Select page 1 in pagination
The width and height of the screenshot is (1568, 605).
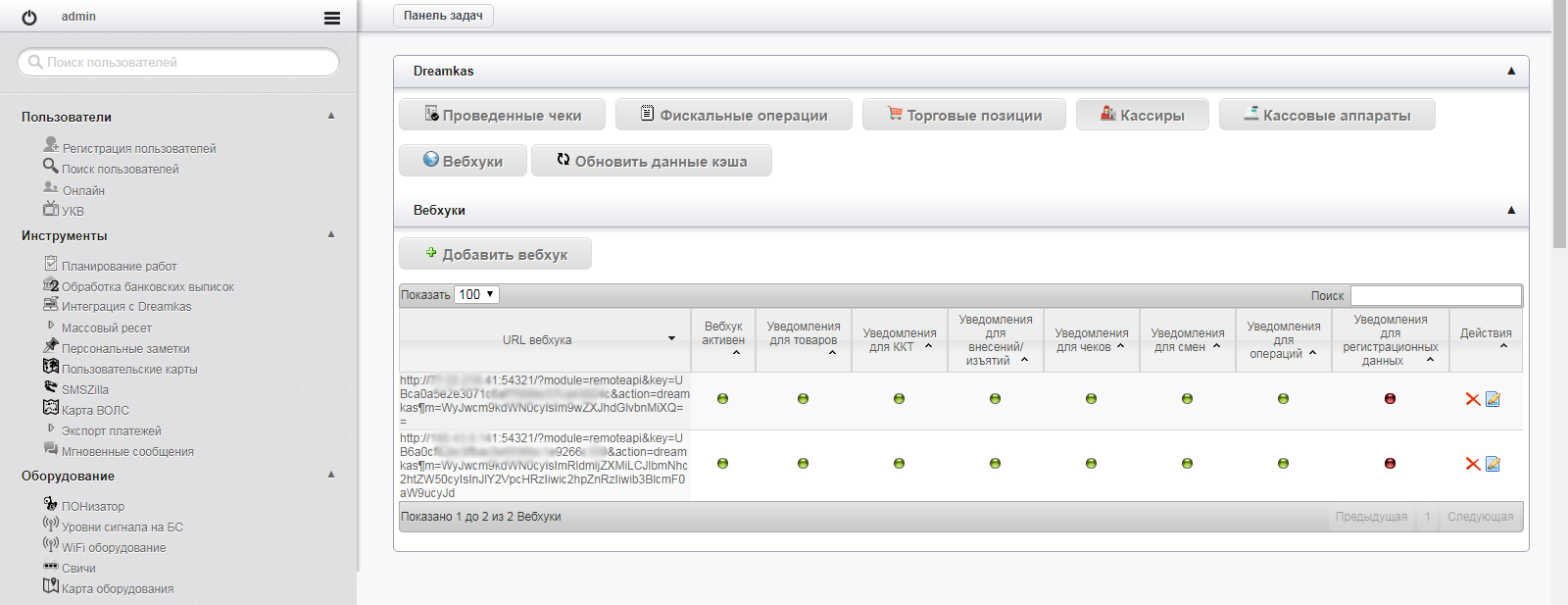[1428, 517]
